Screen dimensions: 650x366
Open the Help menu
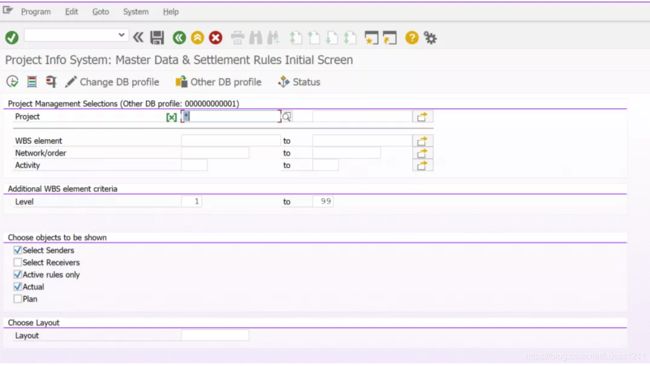coord(171,12)
